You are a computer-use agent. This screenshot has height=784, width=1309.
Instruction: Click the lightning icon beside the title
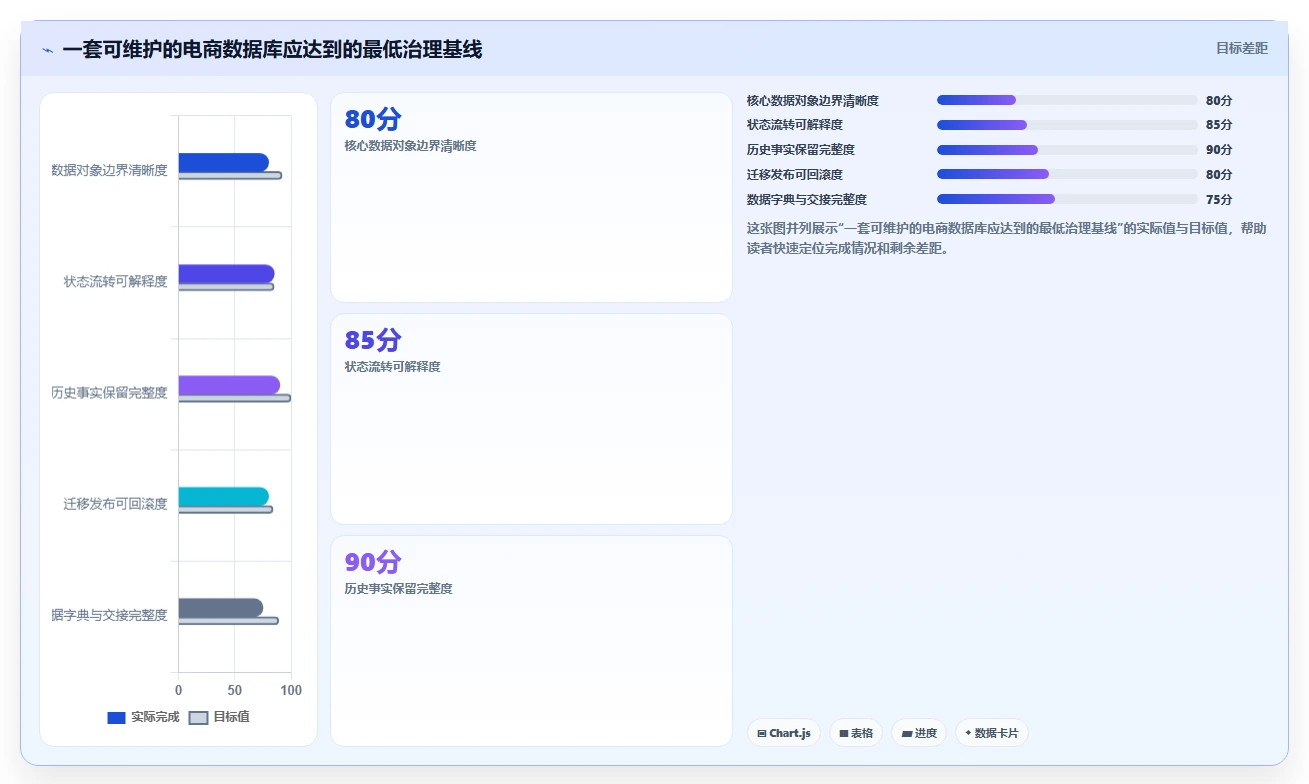pos(48,50)
